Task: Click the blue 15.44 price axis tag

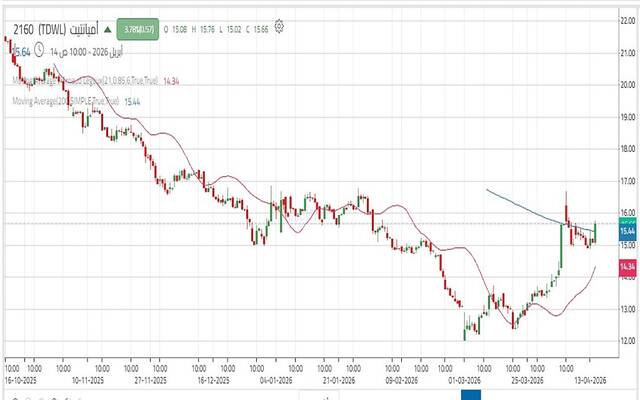Action: pos(627,231)
